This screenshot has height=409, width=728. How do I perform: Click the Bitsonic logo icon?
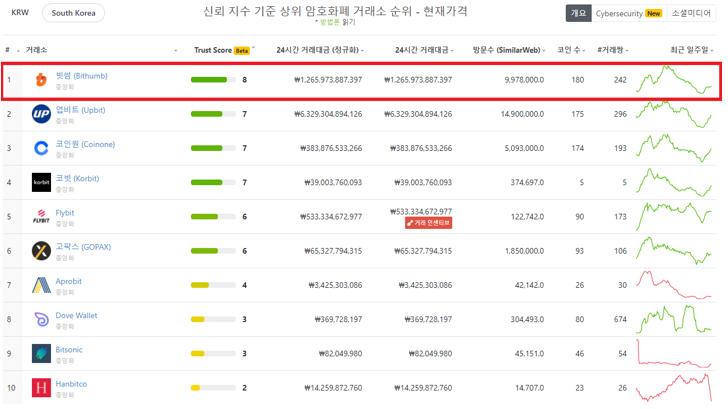tap(41, 353)
